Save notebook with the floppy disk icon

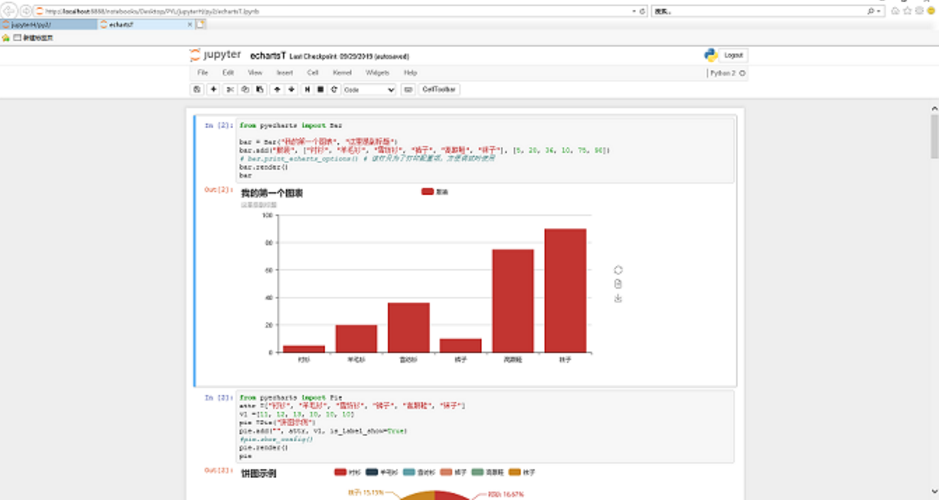click(196, 89)
